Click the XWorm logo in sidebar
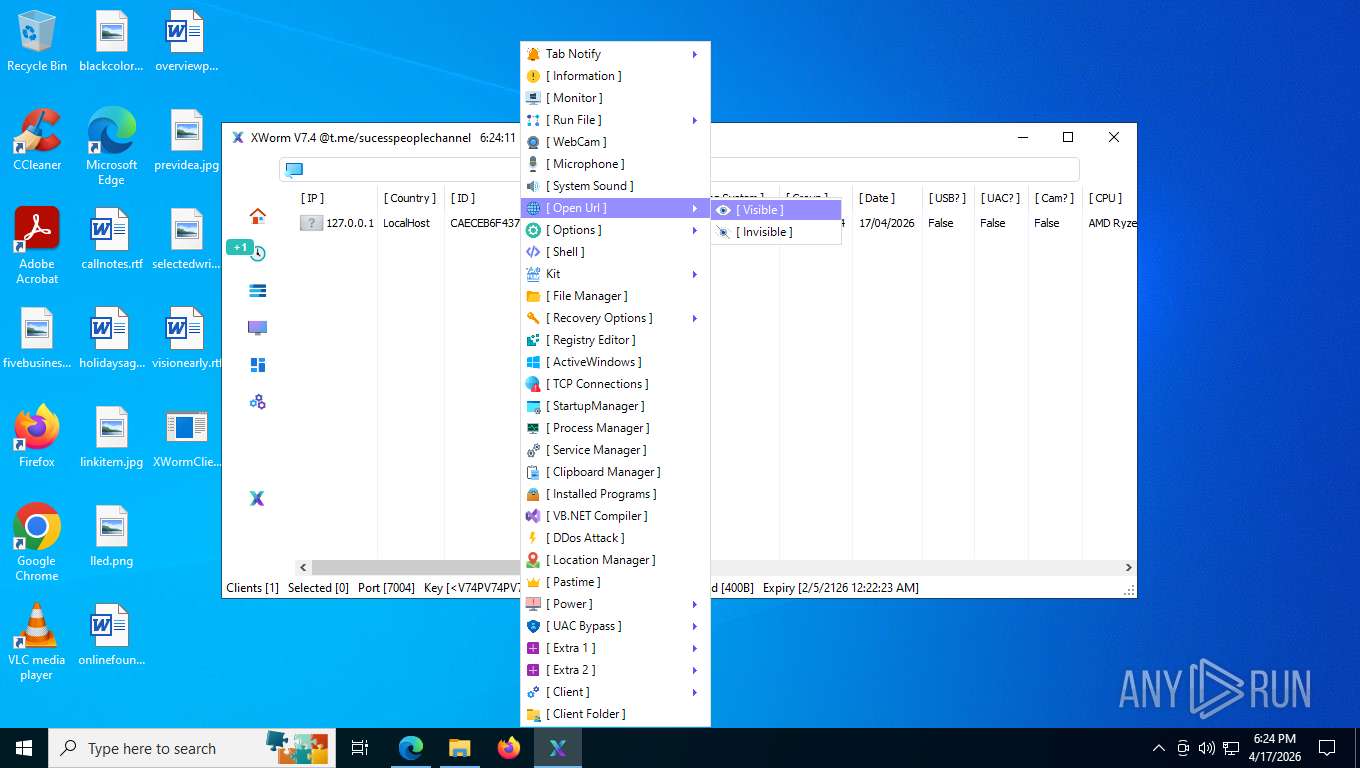Image resolution: width=1360 pixels, height=768 pixels. pyautogui.click(x=257, y=498)
